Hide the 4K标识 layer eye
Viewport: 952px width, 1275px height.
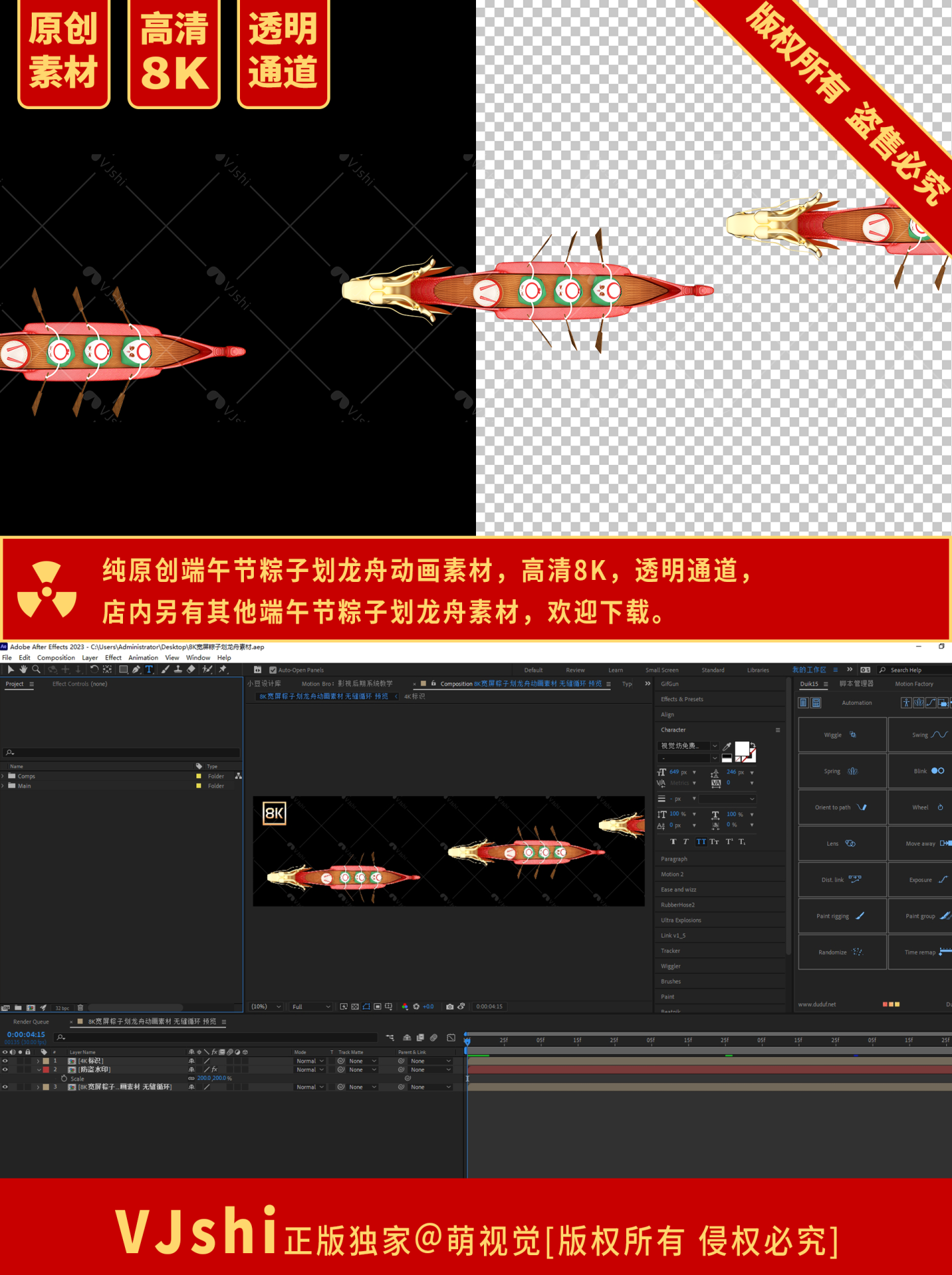5,1061
